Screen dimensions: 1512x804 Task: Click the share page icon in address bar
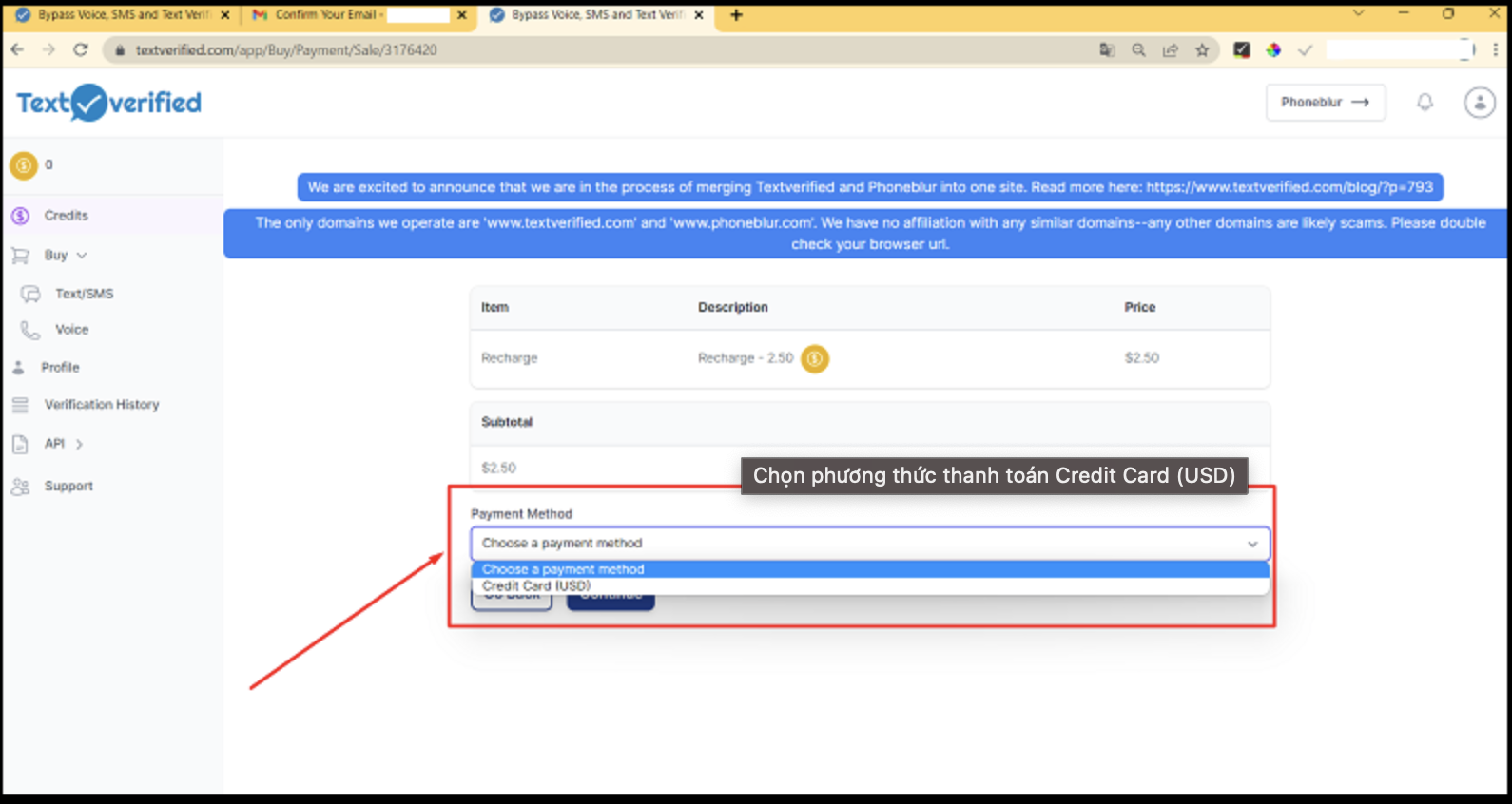pos(1171,50)
